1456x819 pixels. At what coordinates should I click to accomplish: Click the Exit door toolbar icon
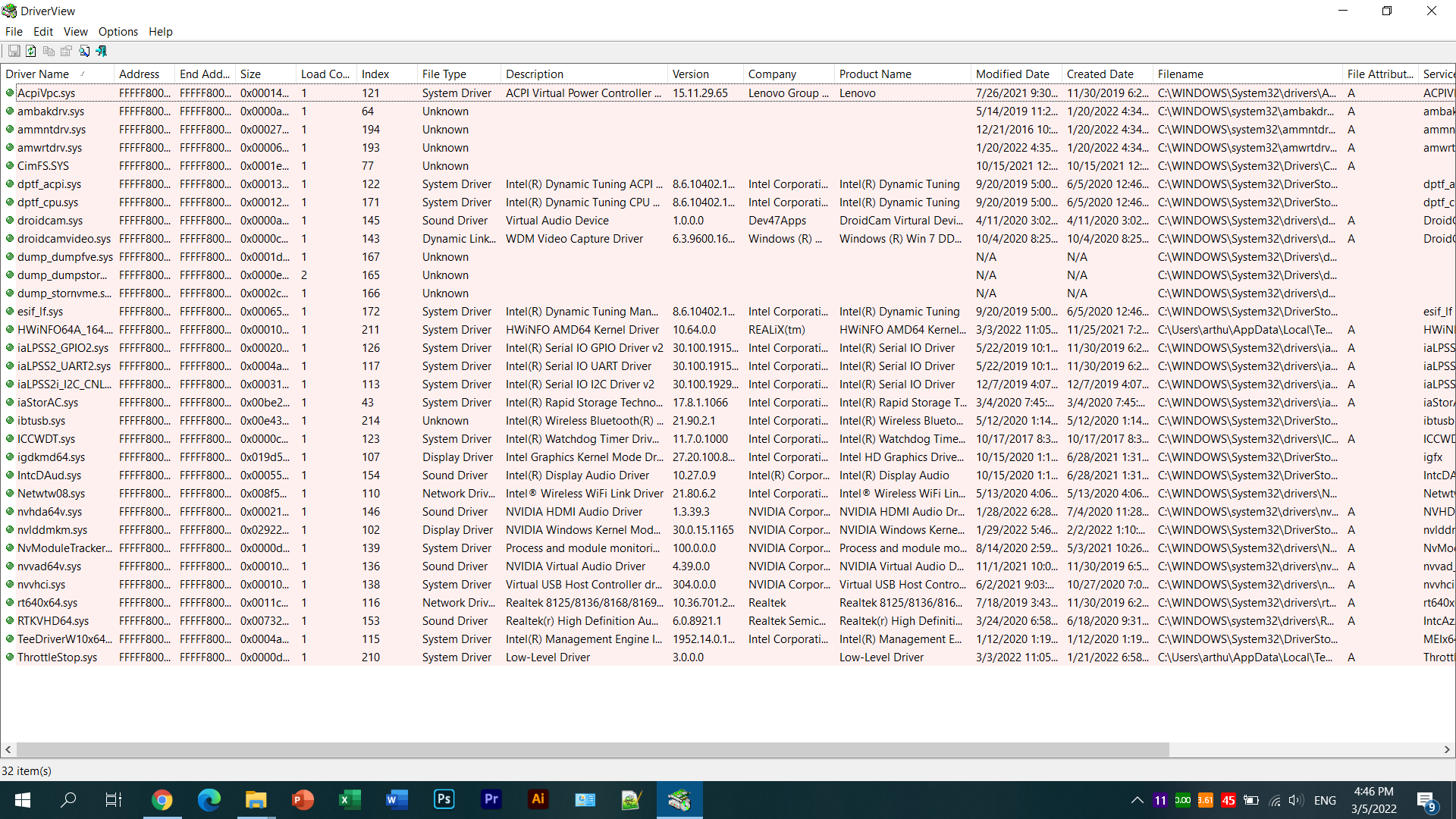102,51
